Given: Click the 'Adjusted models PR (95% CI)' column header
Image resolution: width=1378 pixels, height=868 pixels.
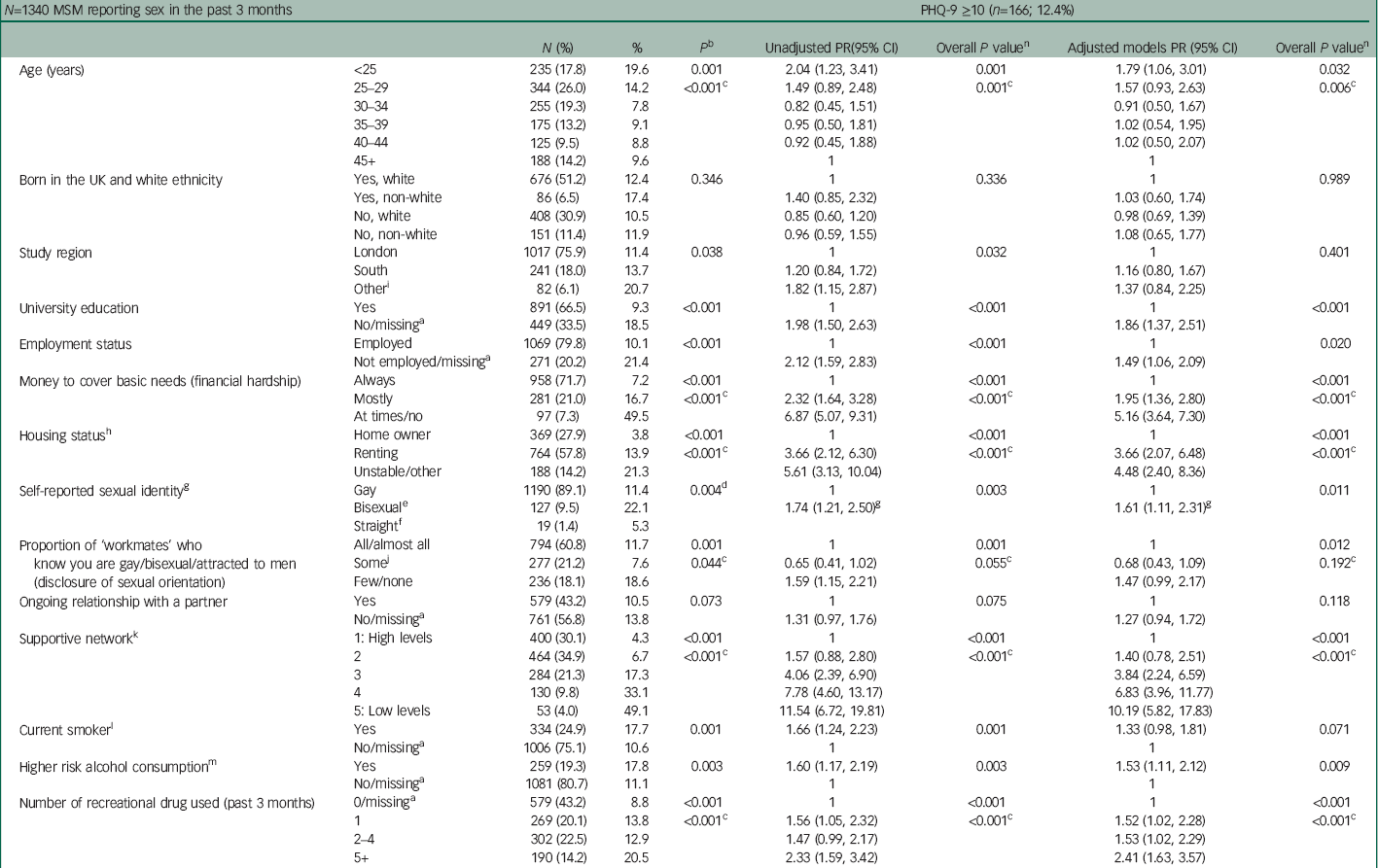Looking at the screenshot, I should [1152, 47].
